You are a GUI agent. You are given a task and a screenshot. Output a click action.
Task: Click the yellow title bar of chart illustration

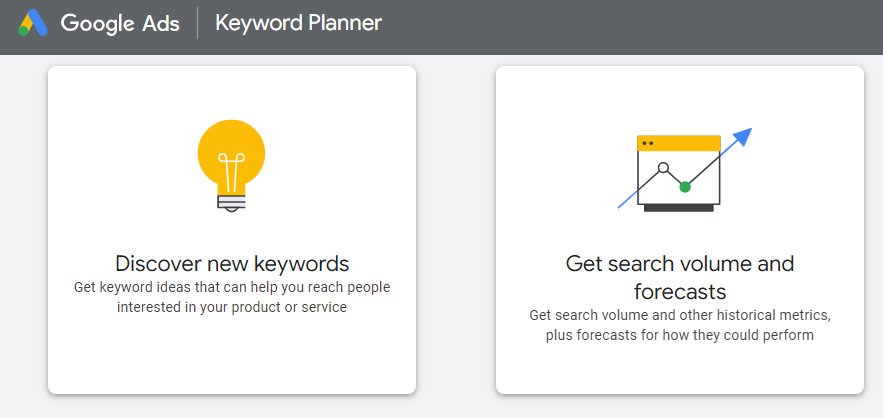[679, 143]
